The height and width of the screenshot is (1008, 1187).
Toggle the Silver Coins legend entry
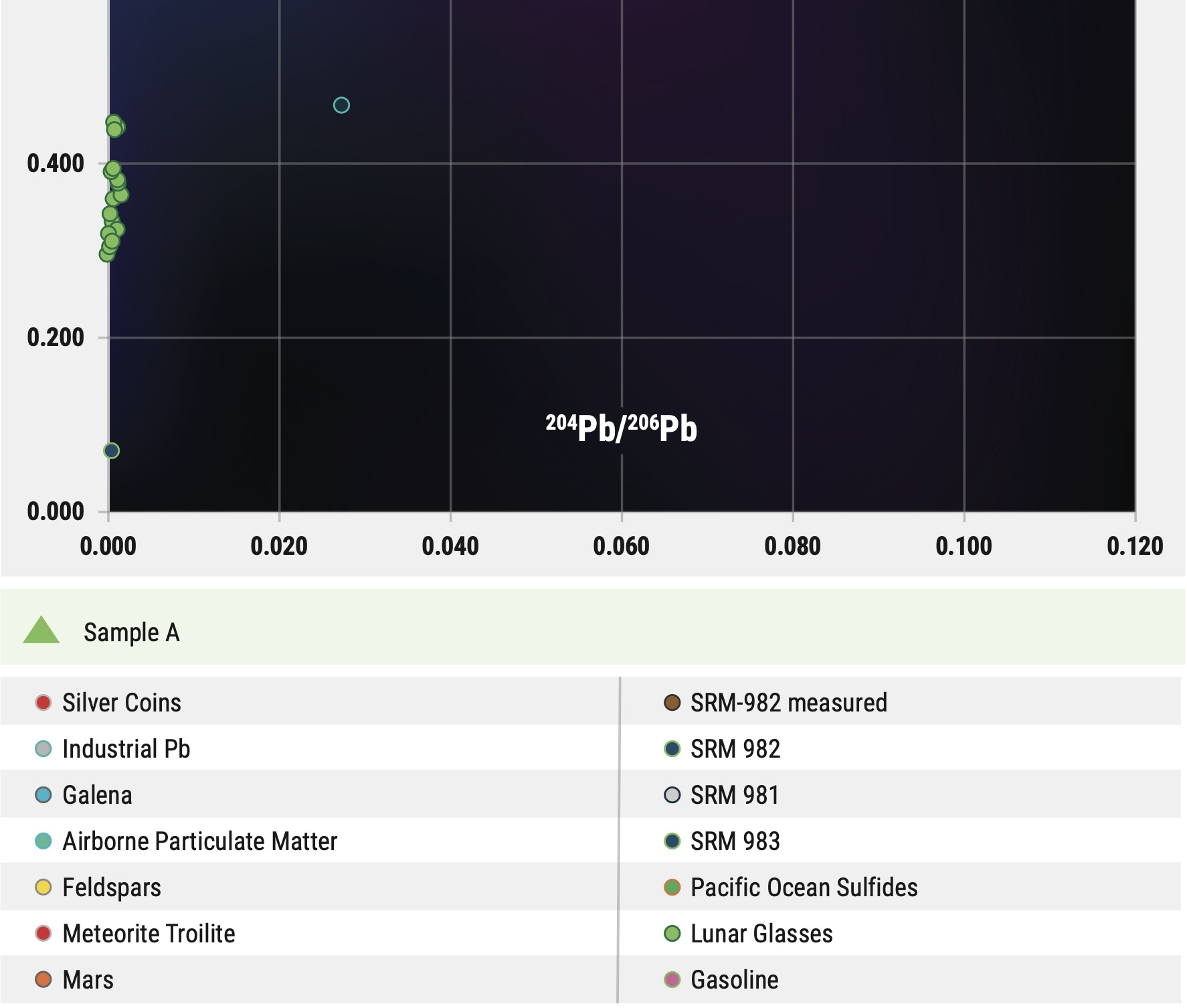[121, 703]
